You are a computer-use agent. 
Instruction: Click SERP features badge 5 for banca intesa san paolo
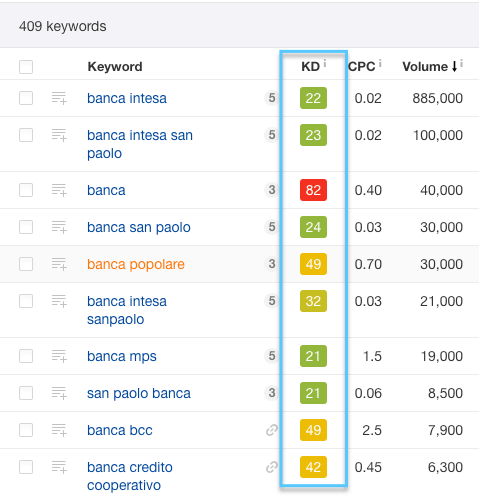(x=272, y=135)
